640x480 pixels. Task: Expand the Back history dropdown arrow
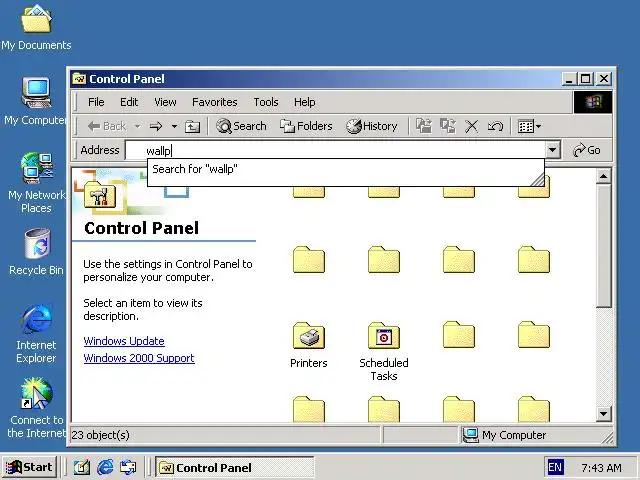point(138,126)
